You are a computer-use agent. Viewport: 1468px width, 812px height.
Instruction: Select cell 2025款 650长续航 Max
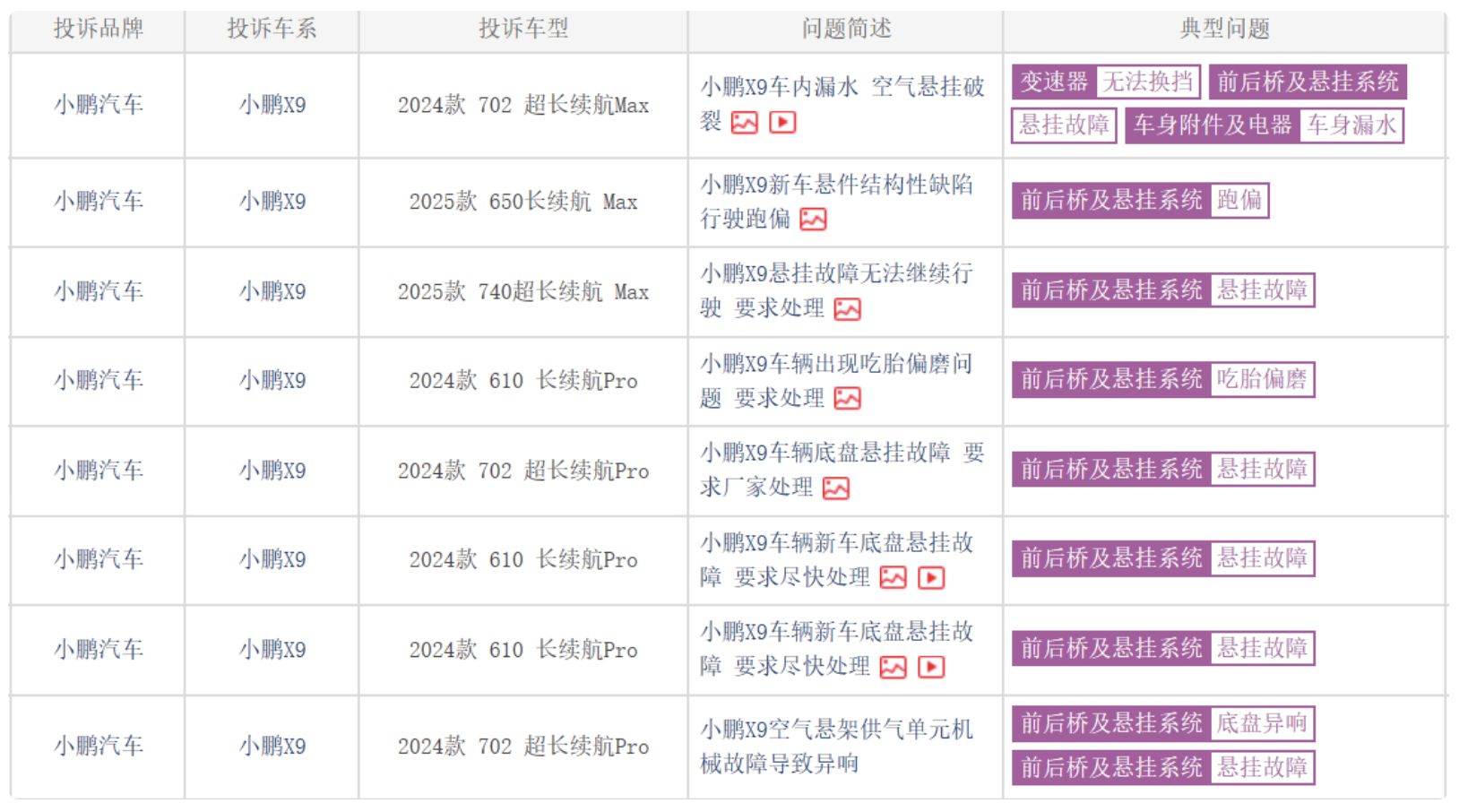[523, 203]
